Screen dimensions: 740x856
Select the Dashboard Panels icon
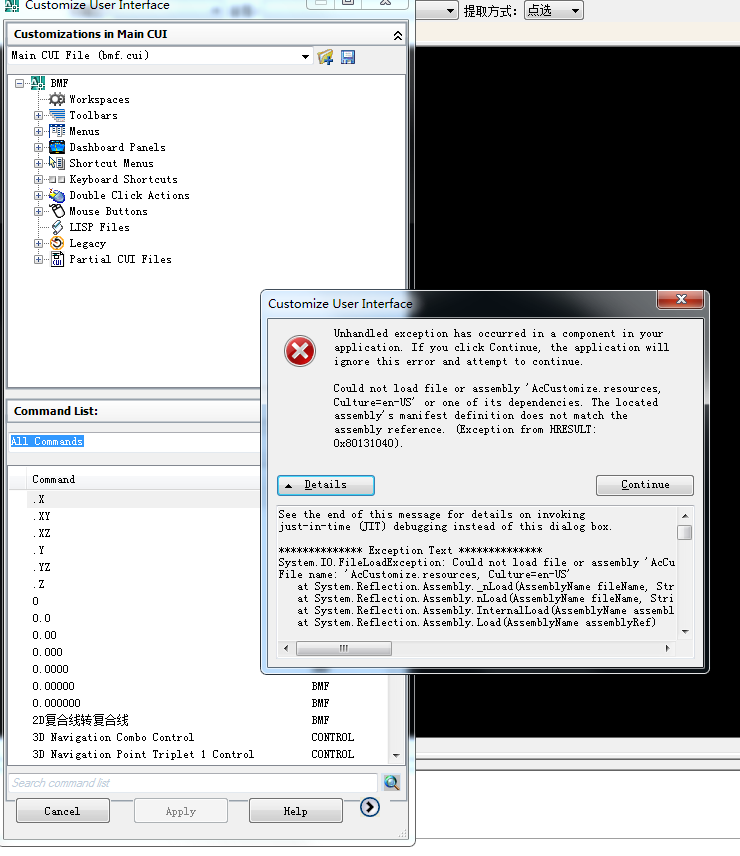pos(57,147)
